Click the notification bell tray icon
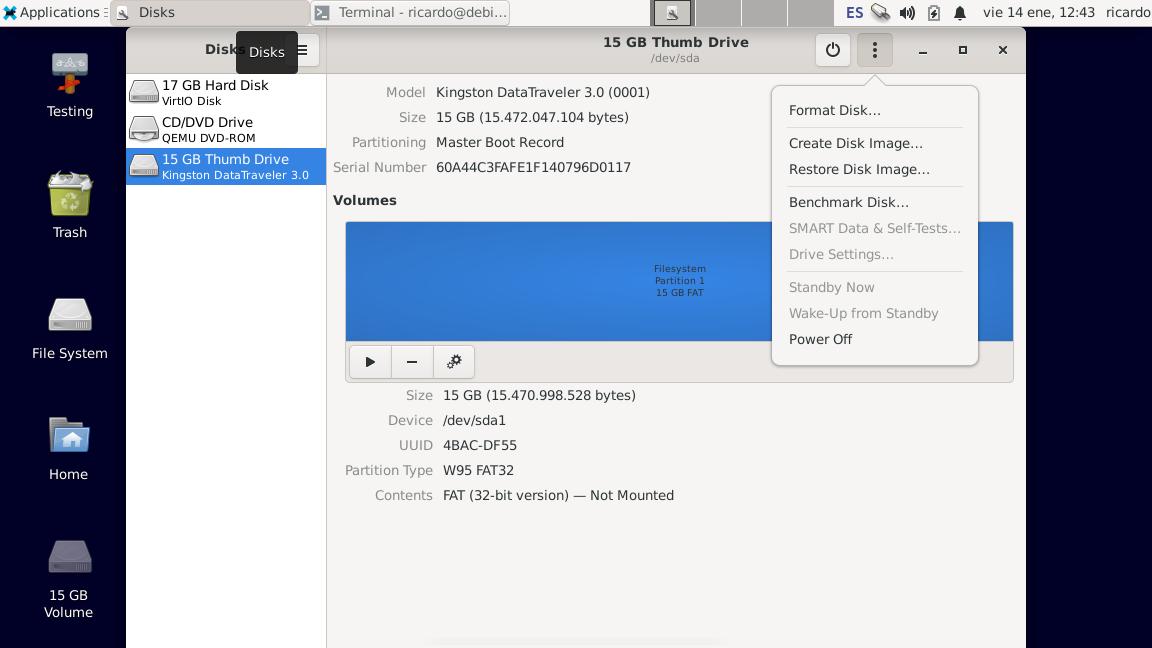The image size is (1152, 648). [x=960, y=12]
